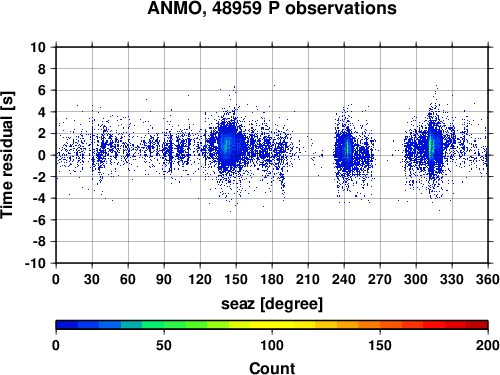Click the 'Count' colorbar label
500x375 pixels.
(x=272, y=368)
